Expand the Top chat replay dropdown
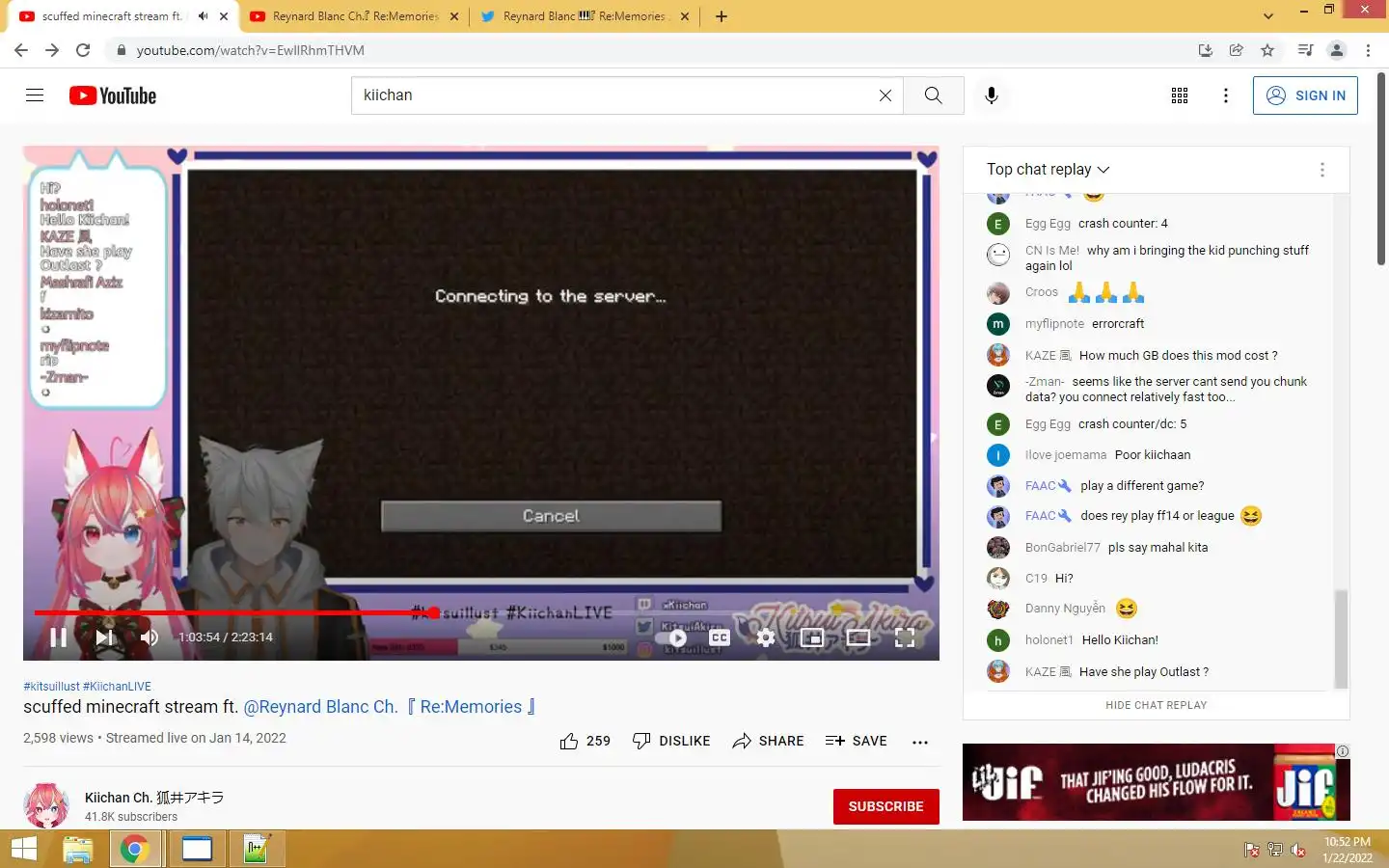 pos(1049,169)
